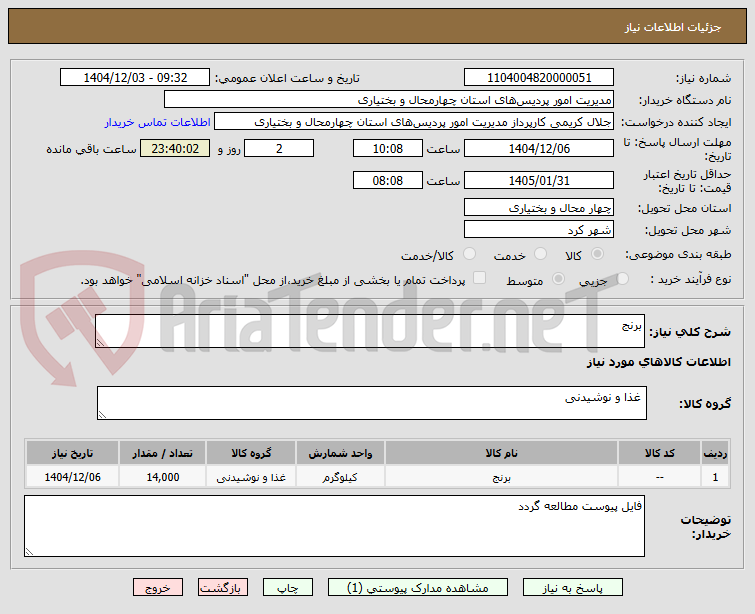Click the remaining days field showing 2

point(279,149)
